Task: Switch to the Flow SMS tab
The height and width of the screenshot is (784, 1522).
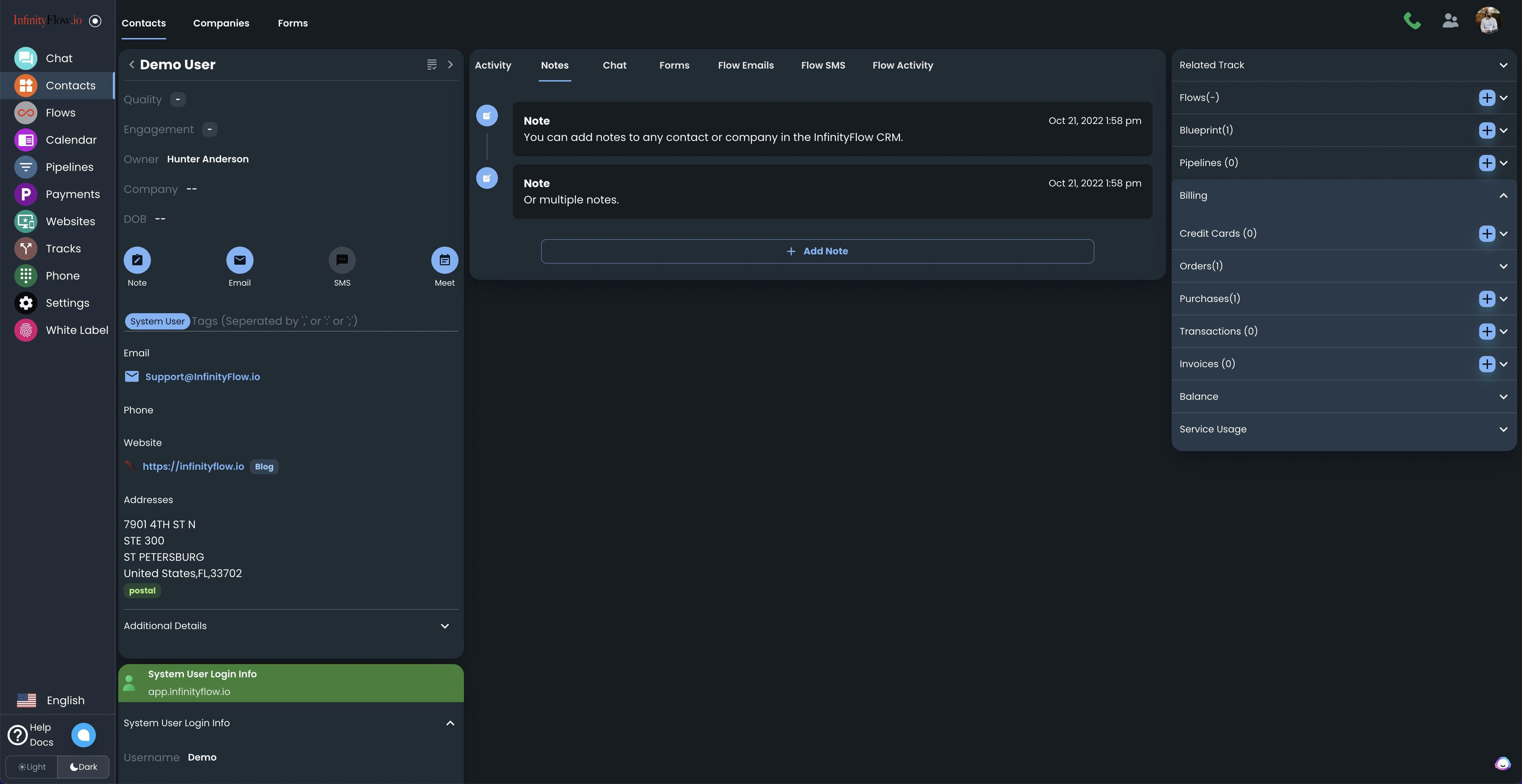Action: (823, 66)
